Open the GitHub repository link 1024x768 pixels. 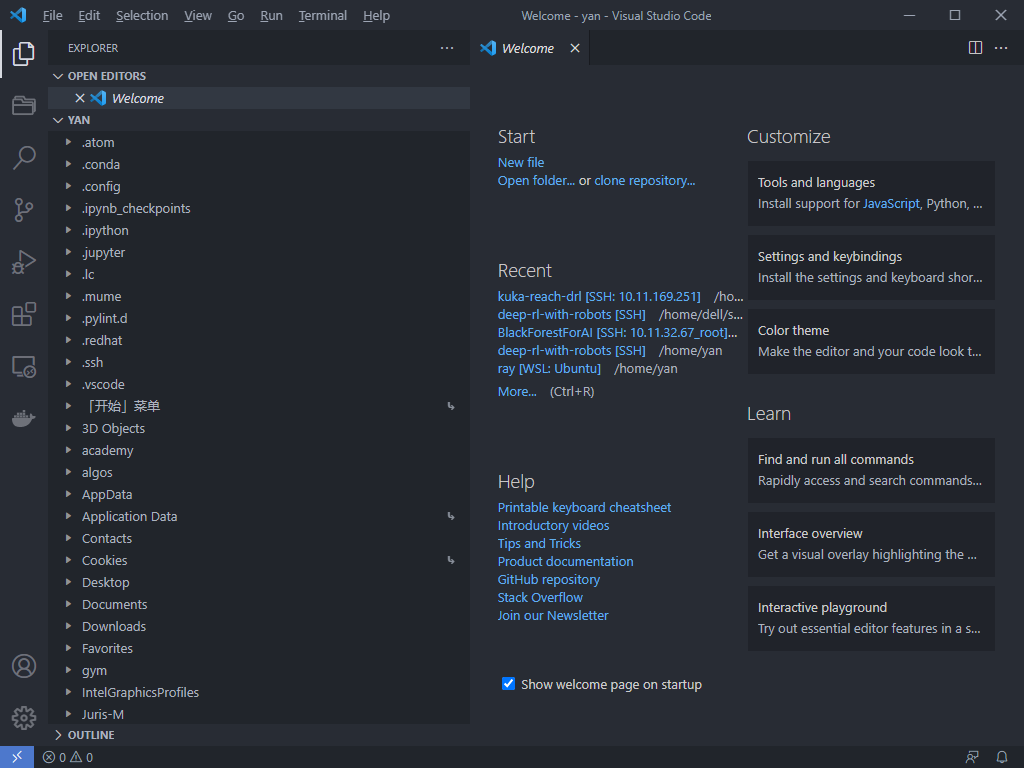(549, 579)
